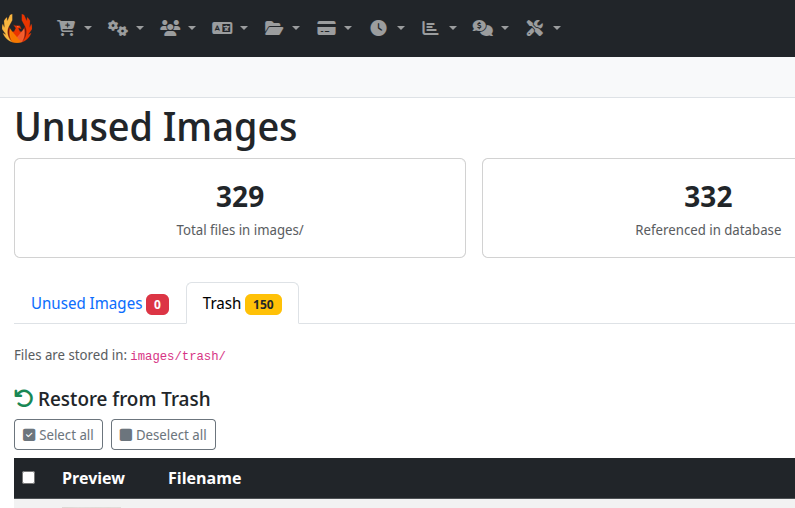This screenshot has width=795, height=508.
Task: Open the shopping cart catalog menu icon
Action: 66,28
